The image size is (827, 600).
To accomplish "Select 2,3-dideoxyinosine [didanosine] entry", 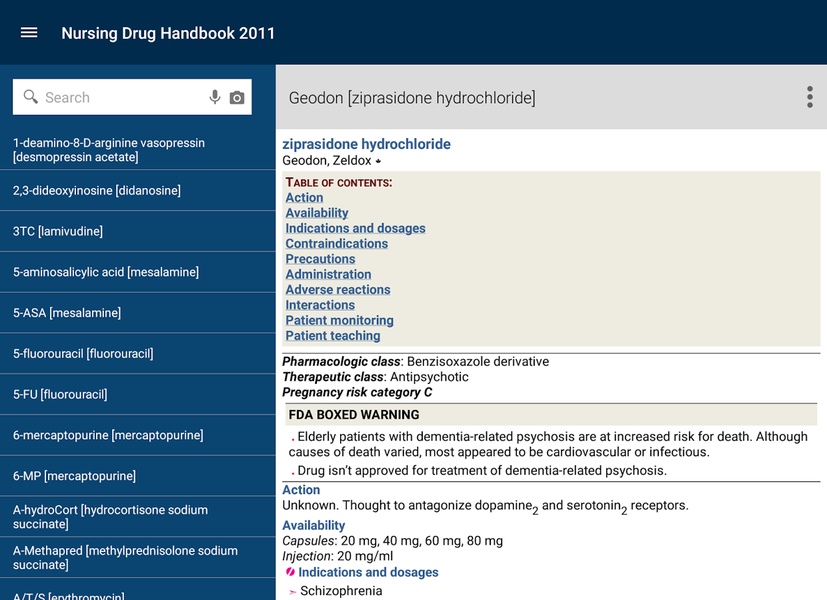I will coord(138,190).
